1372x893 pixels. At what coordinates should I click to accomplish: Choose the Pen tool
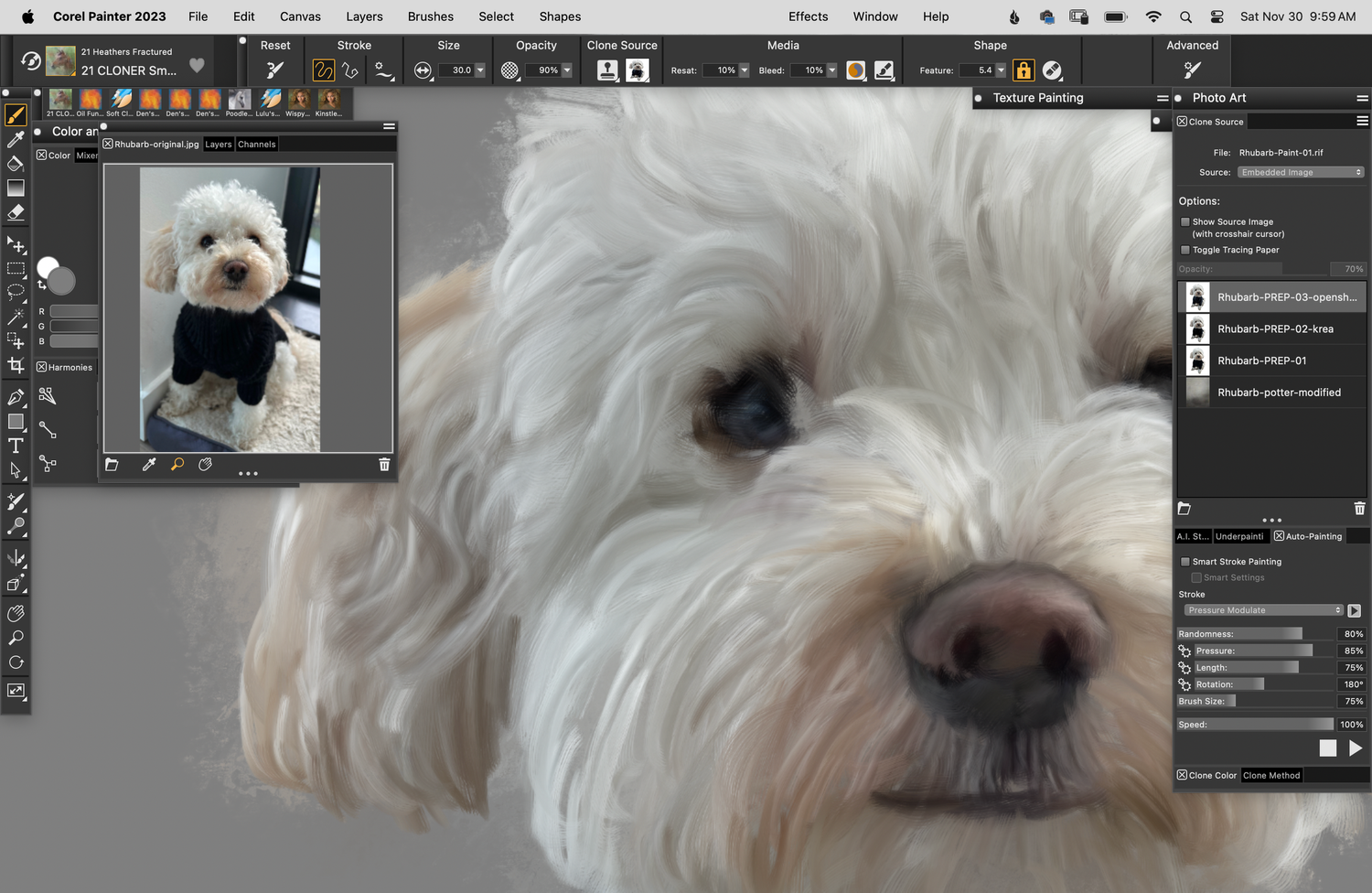(x=16, y=397)
